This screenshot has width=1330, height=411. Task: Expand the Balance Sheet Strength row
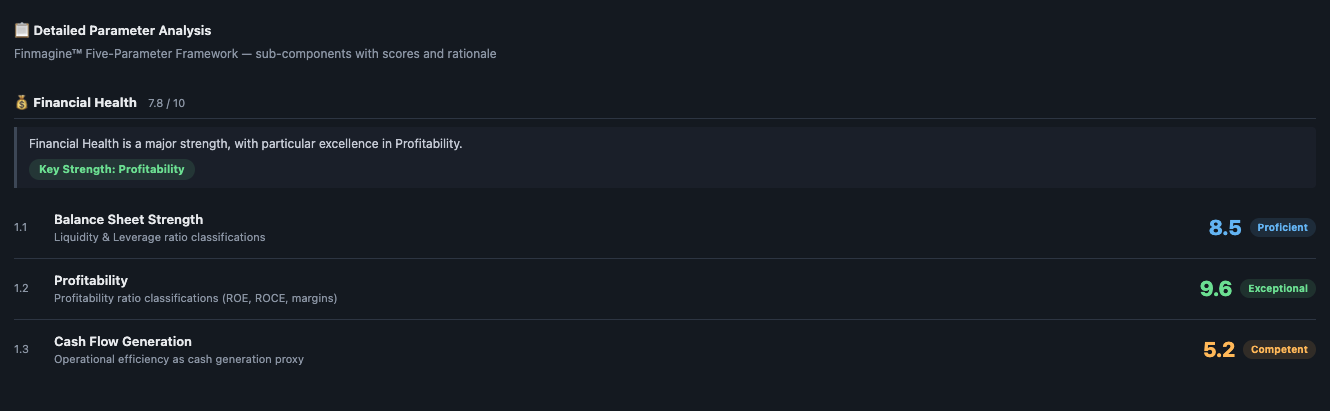pyautogui.click(x=128, y=219)
